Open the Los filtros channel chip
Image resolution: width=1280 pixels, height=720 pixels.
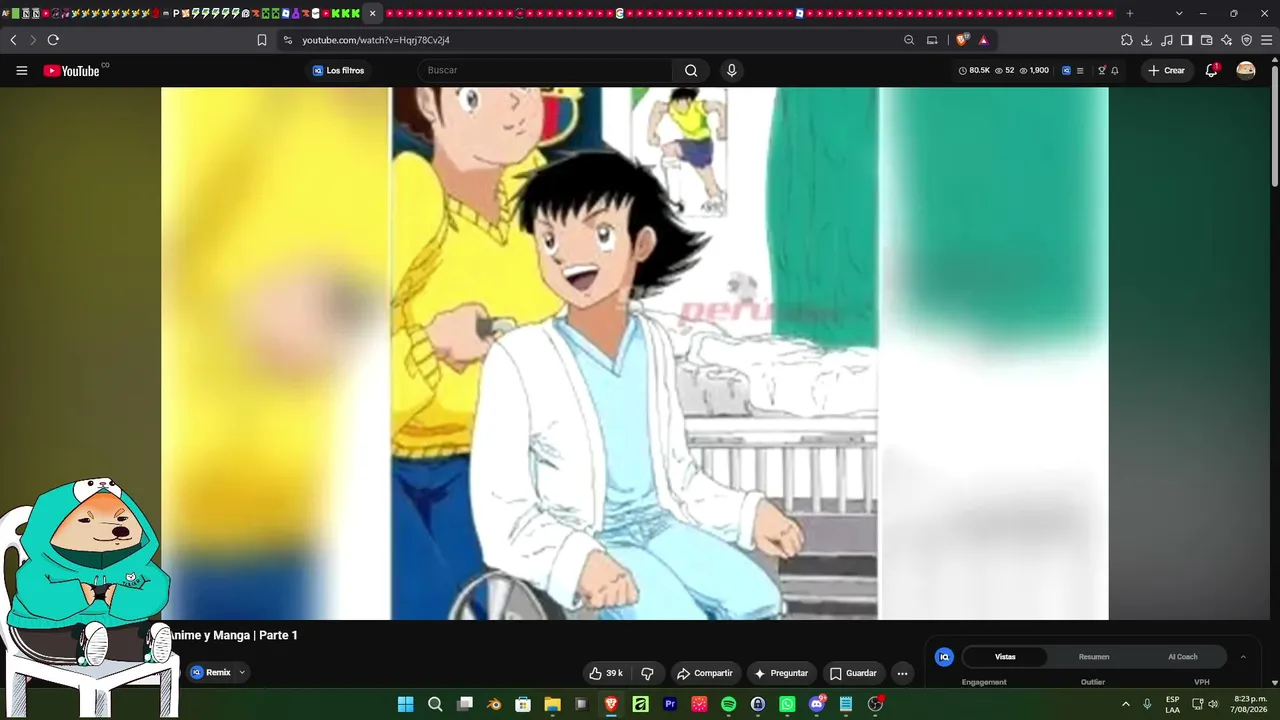pos(339,71)
